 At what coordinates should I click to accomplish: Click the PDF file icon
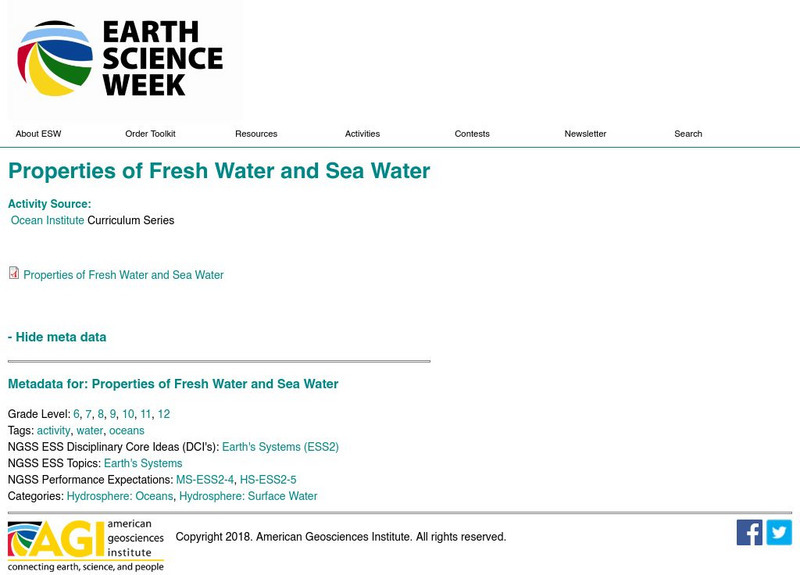pyautogui.click(x=14, y=273)
